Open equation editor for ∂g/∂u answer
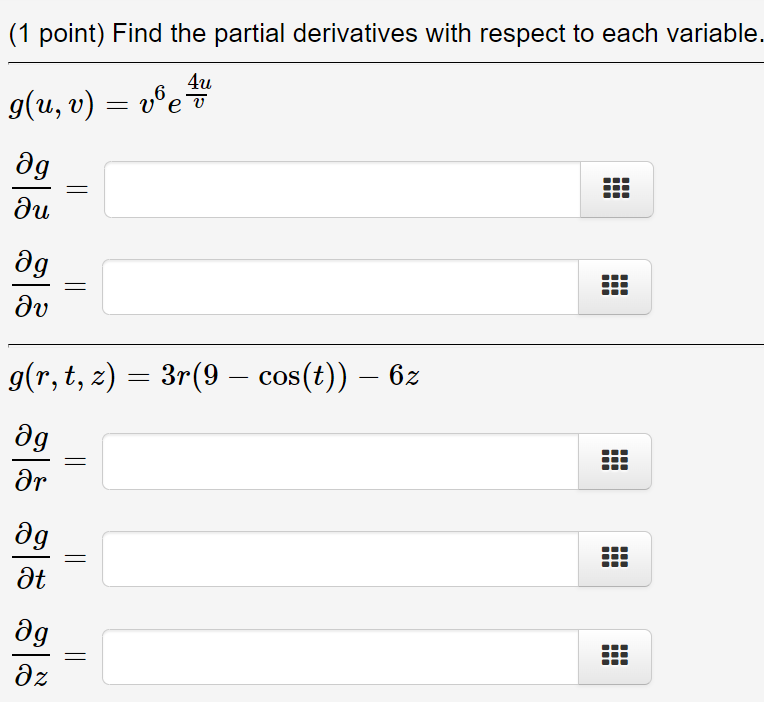Screen dimensions: 764x702 (616, 189)
